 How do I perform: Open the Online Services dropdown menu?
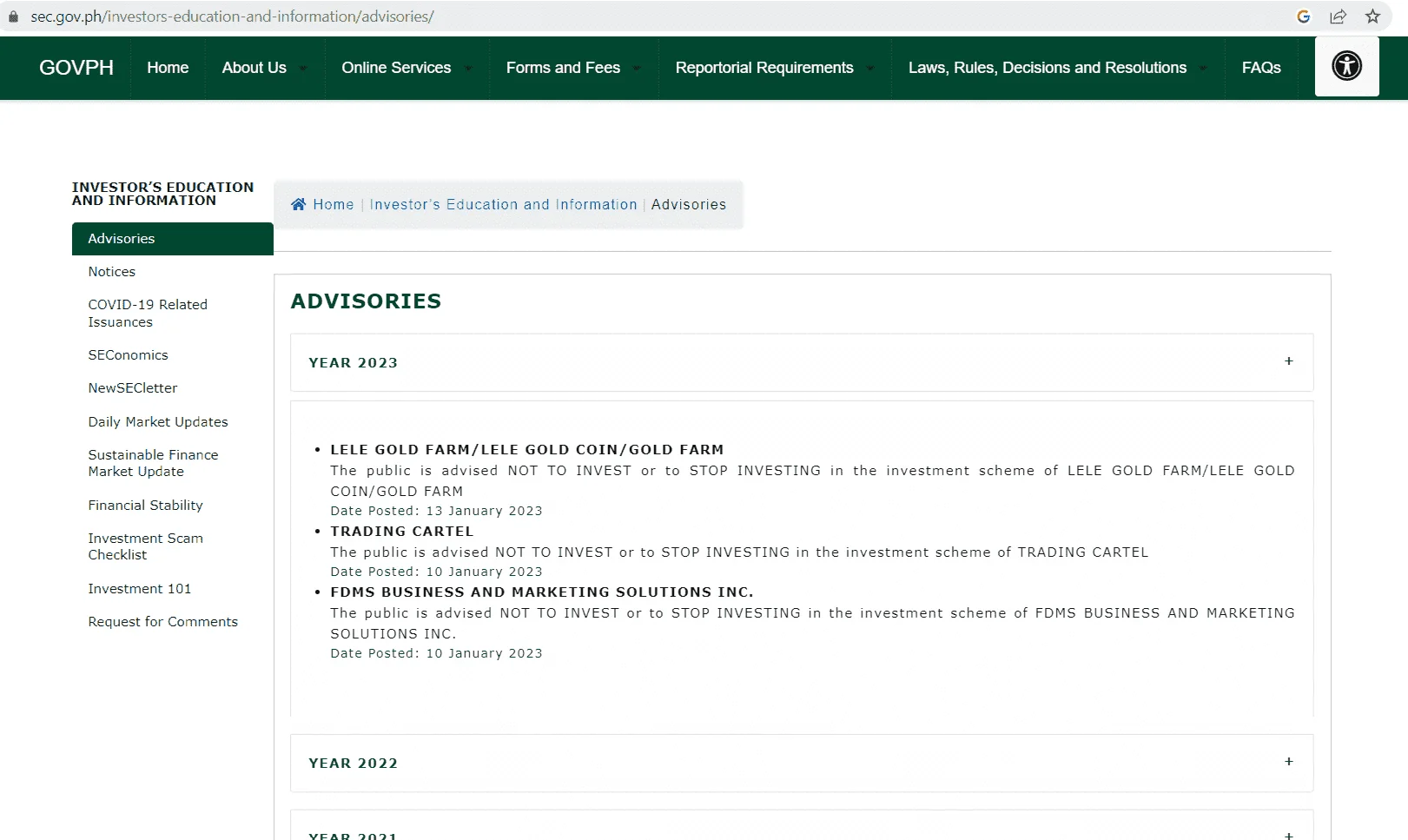coord(407,68)
